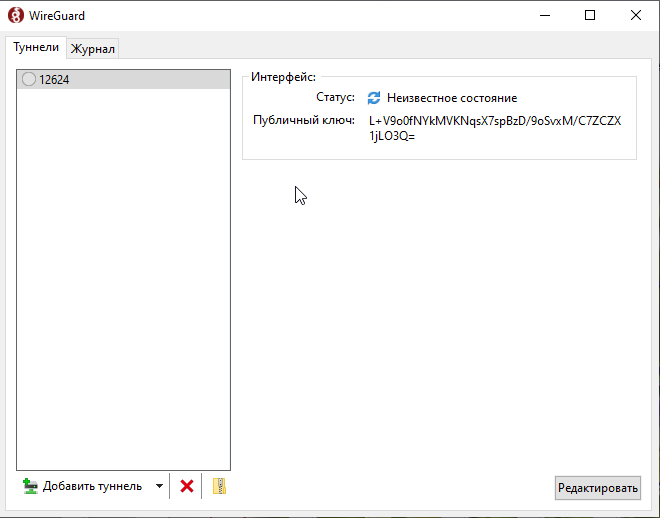Click the WireGuard logo in title bar

(16, 16)
